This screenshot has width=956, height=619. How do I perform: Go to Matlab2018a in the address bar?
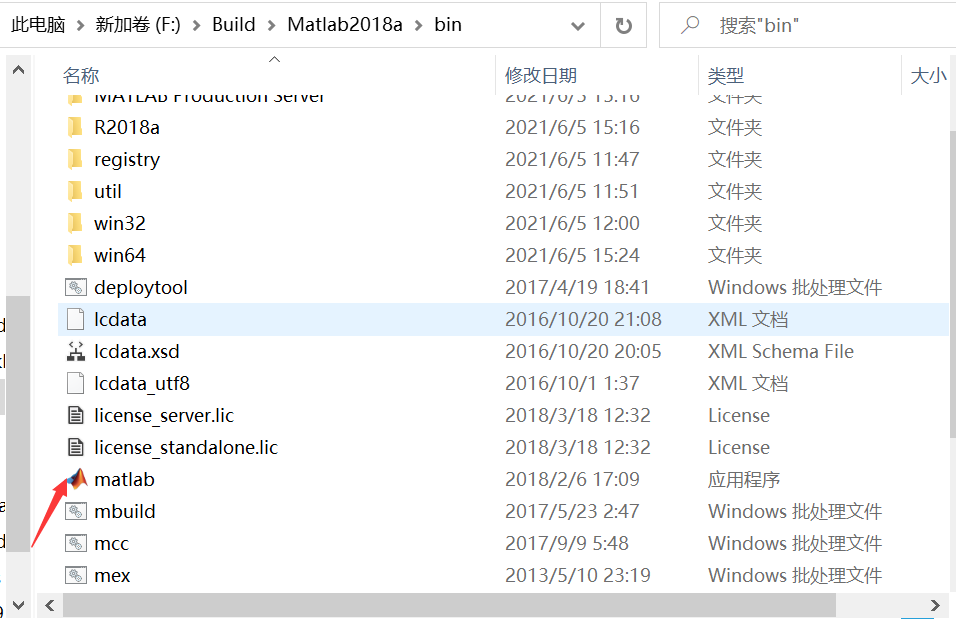click(345, 25)
